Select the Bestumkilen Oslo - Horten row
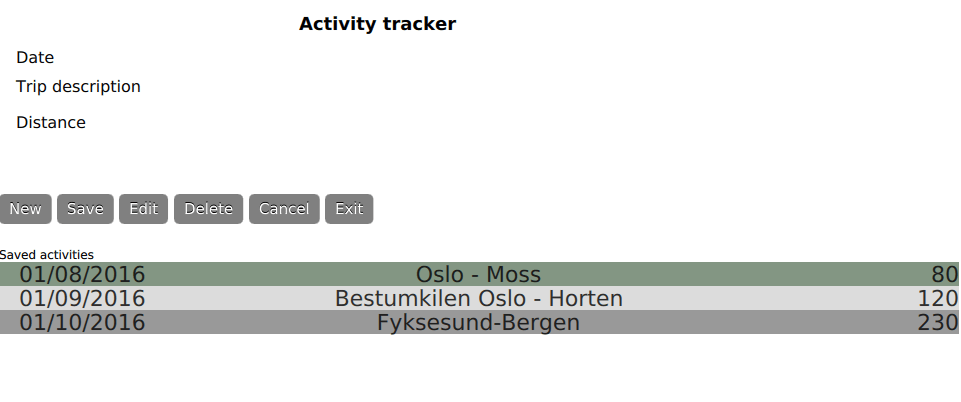Viewport: 961px width, 402px height. (x=478, y=298)
